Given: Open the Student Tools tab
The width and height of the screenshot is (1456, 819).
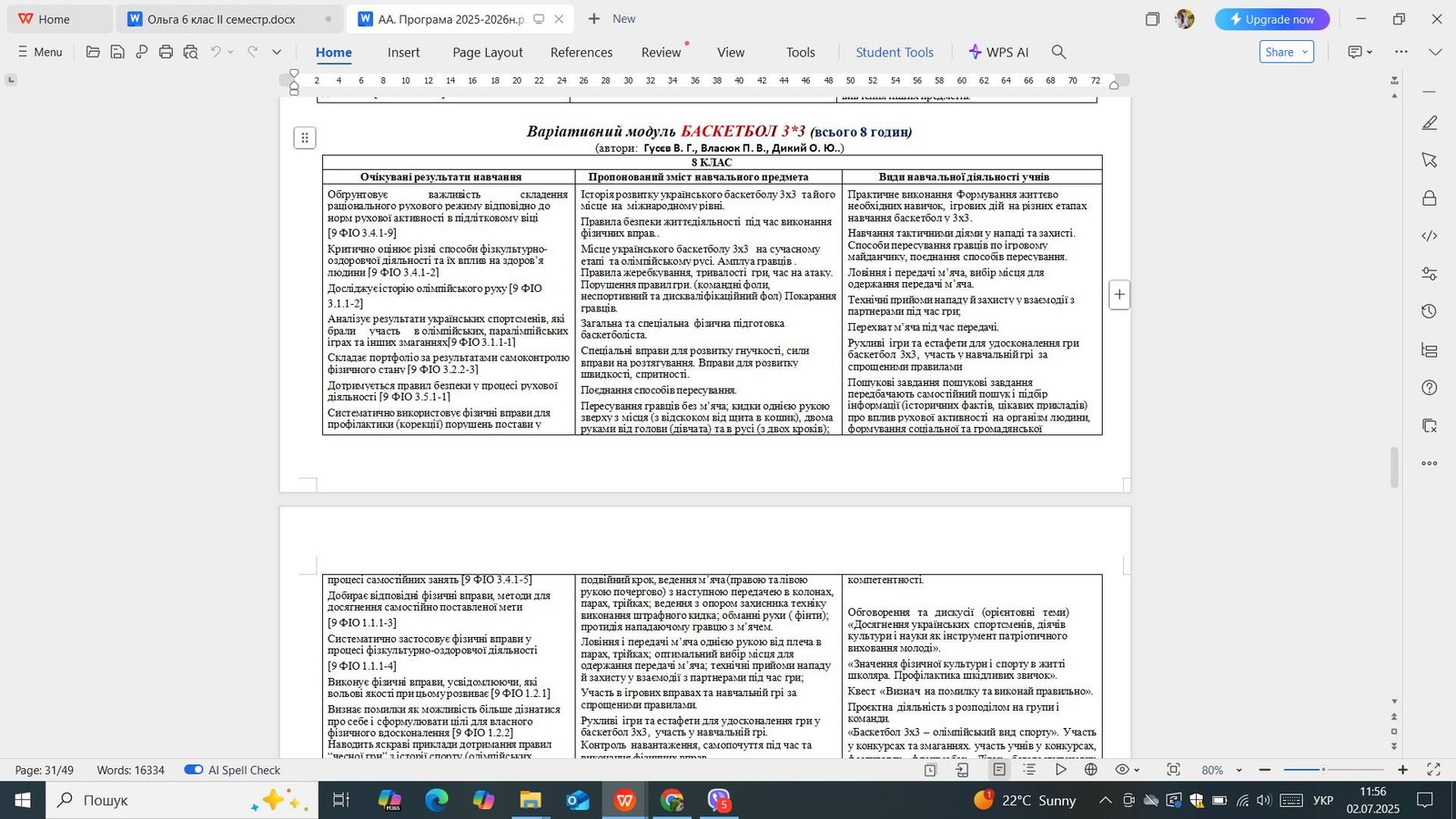Looking at the screenshot, I should [895, 52].
